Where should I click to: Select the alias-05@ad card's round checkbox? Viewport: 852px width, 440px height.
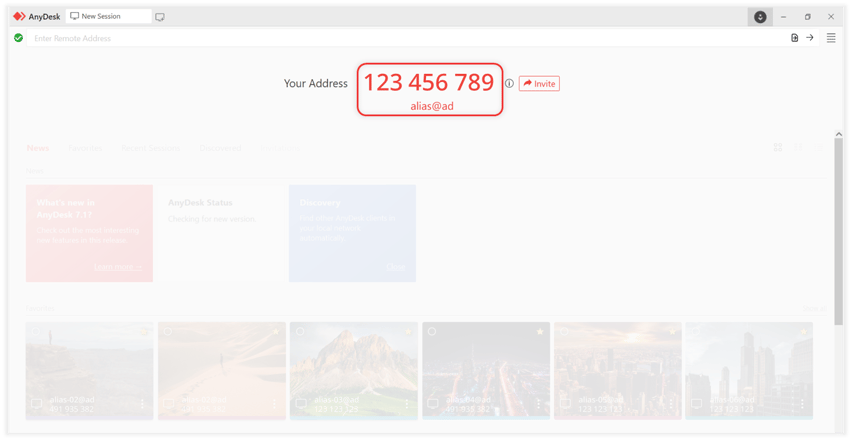pyautogui.click(x=564, y=331)
